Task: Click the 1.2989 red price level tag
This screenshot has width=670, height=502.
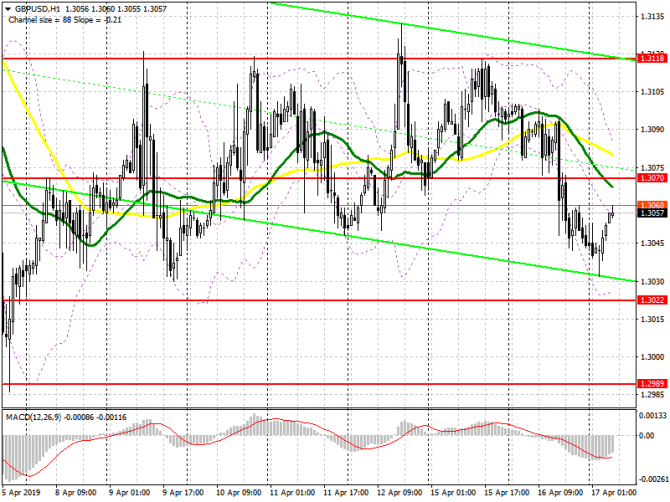Action: coord(652,384)
